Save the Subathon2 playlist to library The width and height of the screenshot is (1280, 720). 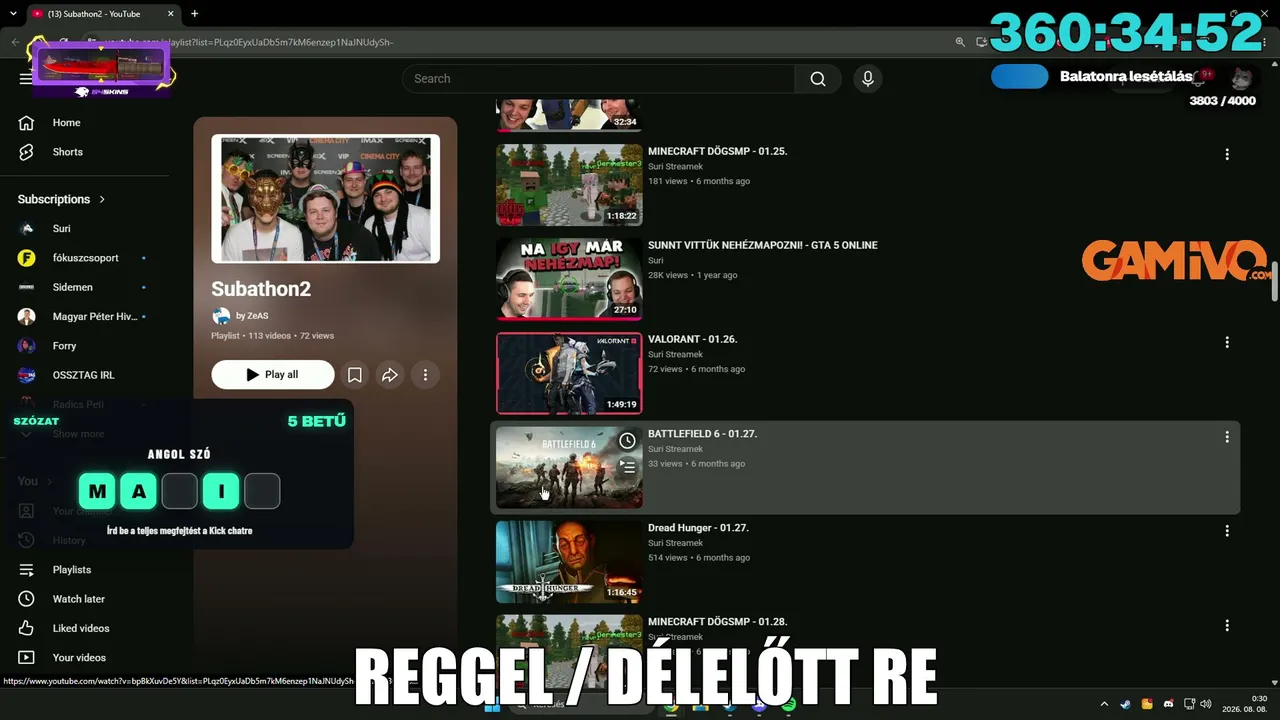[354, 375]
